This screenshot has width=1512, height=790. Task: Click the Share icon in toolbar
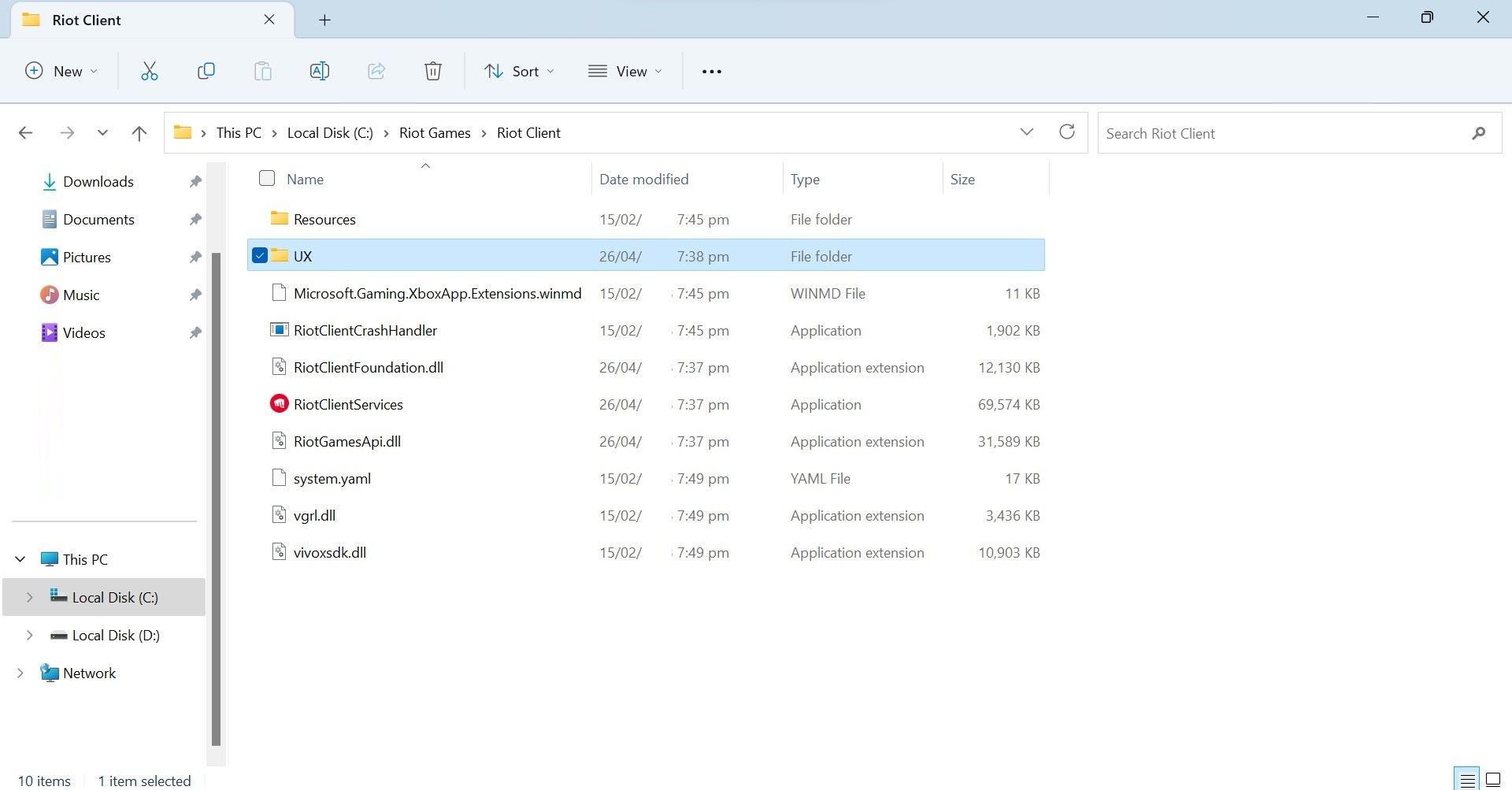[376, 71]
